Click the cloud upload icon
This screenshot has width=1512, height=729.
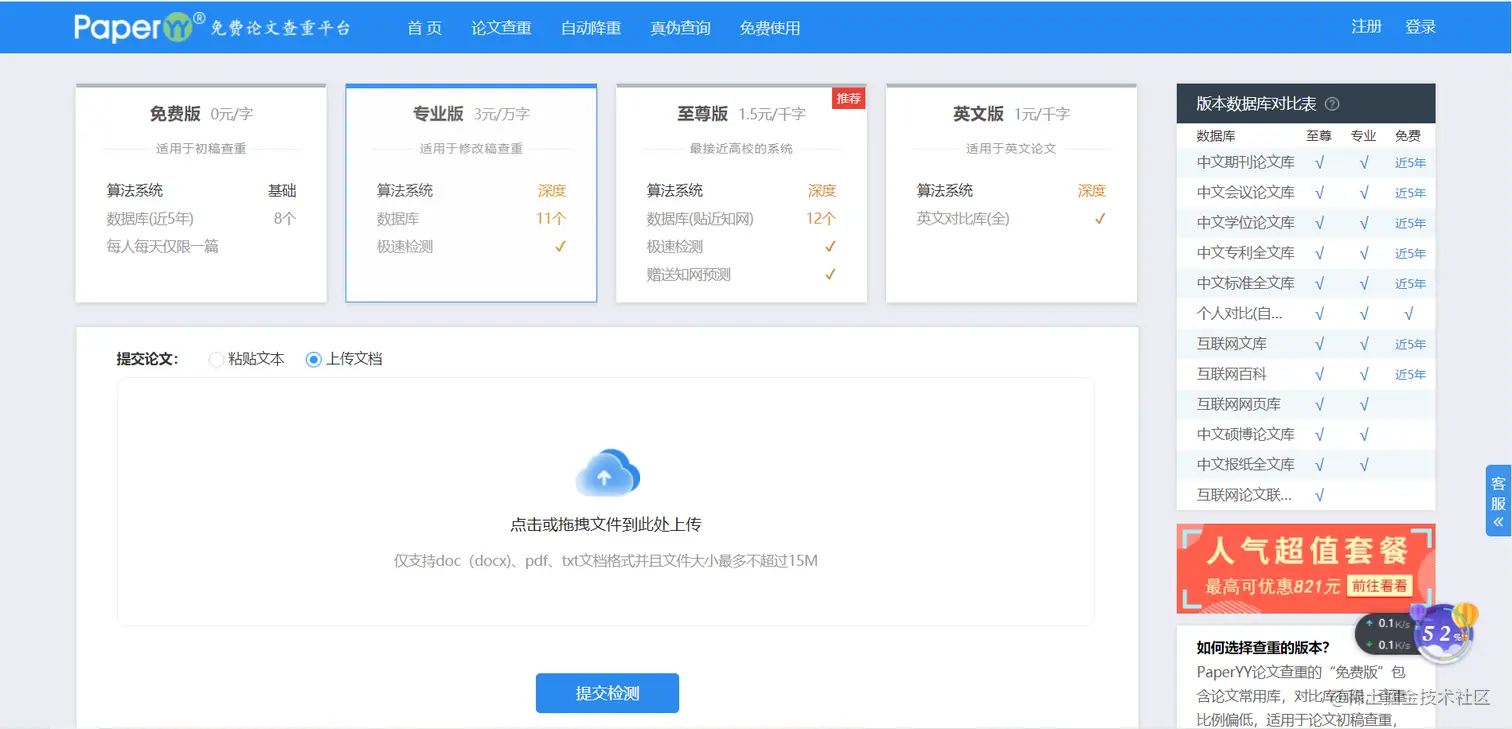[607, 473]
